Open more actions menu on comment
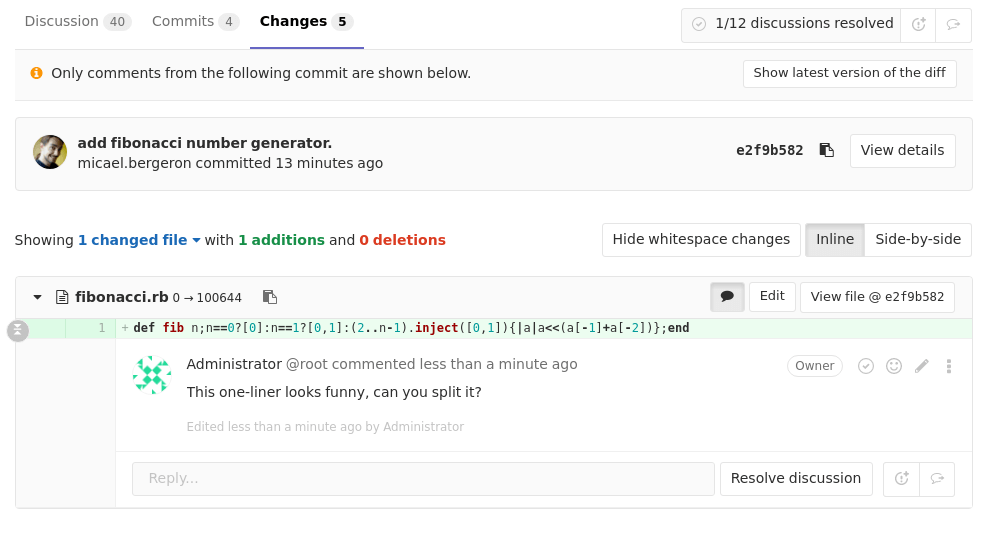The height and width of the screenshot is (538, 982). tap(948, 366)
